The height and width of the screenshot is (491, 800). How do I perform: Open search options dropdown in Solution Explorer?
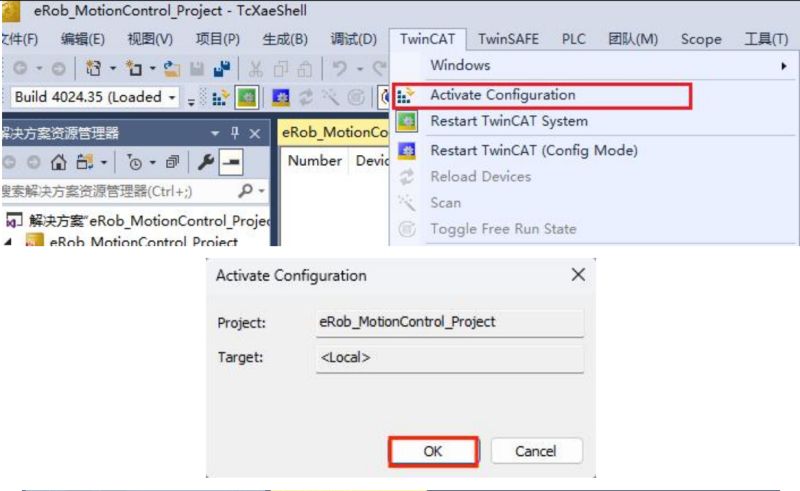[262, 191]
